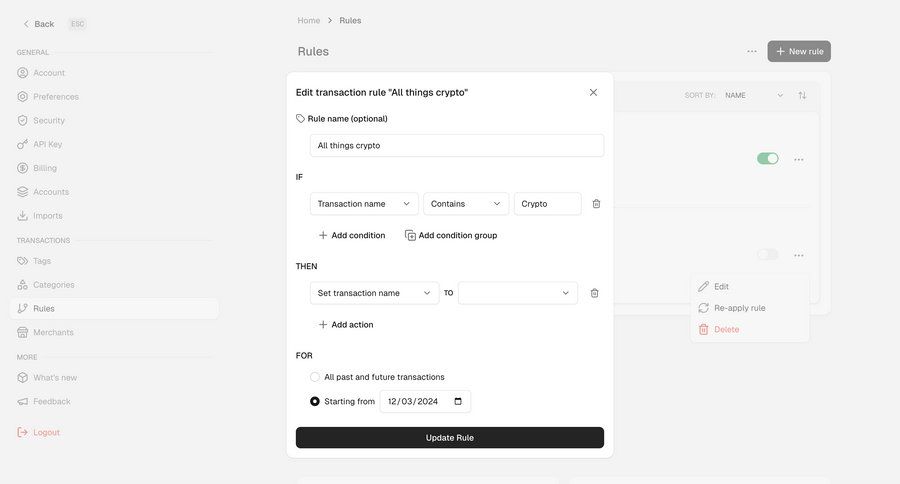Open the Set transaction name action dropdown
This screenshot has height=484, width=900.
374,293
